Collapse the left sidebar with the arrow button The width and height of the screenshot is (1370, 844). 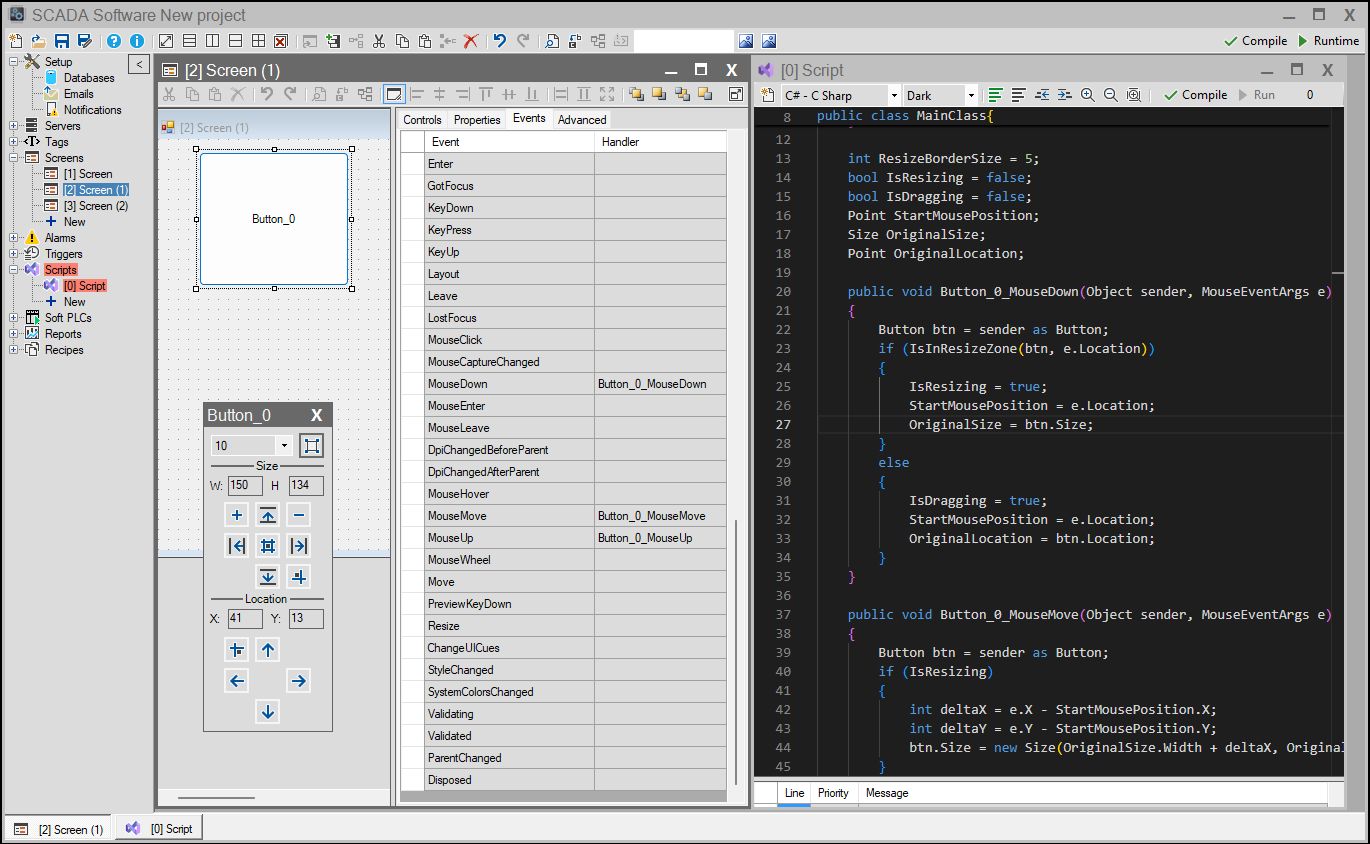(x=140, y=65)
